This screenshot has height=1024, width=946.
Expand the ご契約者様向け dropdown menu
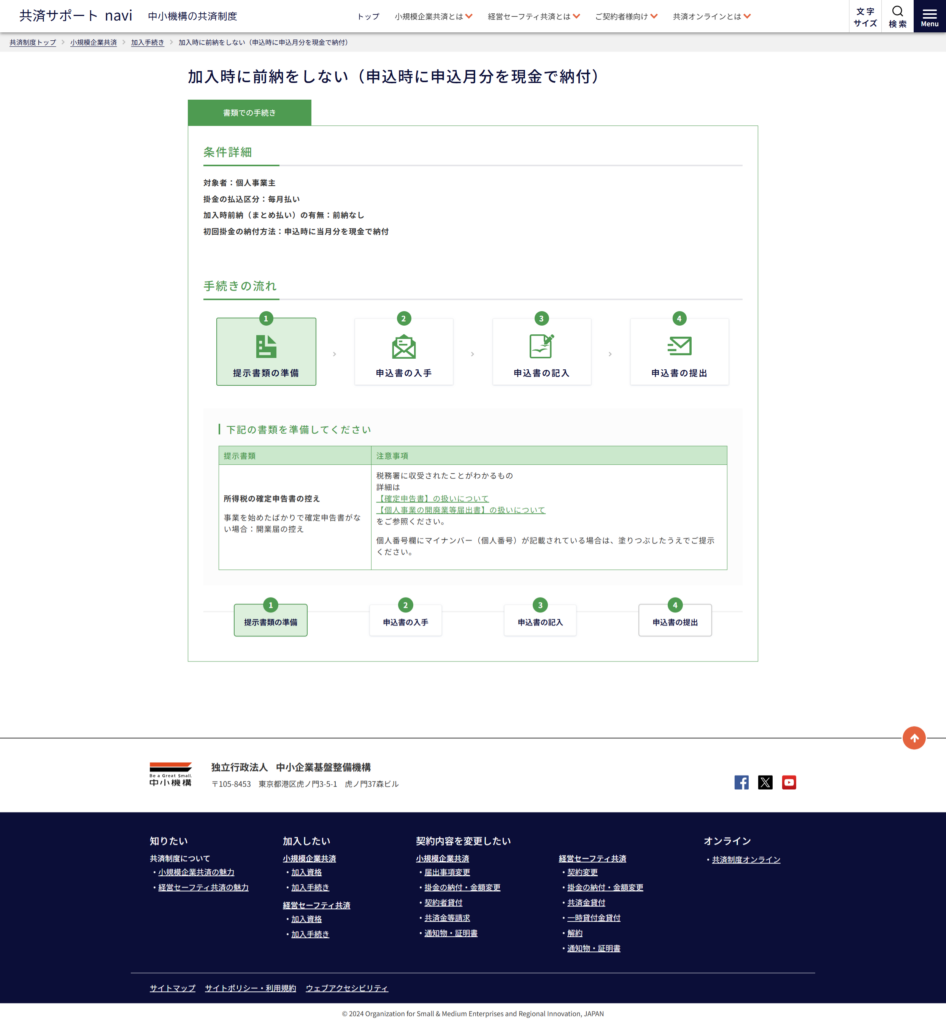point(626,16)
